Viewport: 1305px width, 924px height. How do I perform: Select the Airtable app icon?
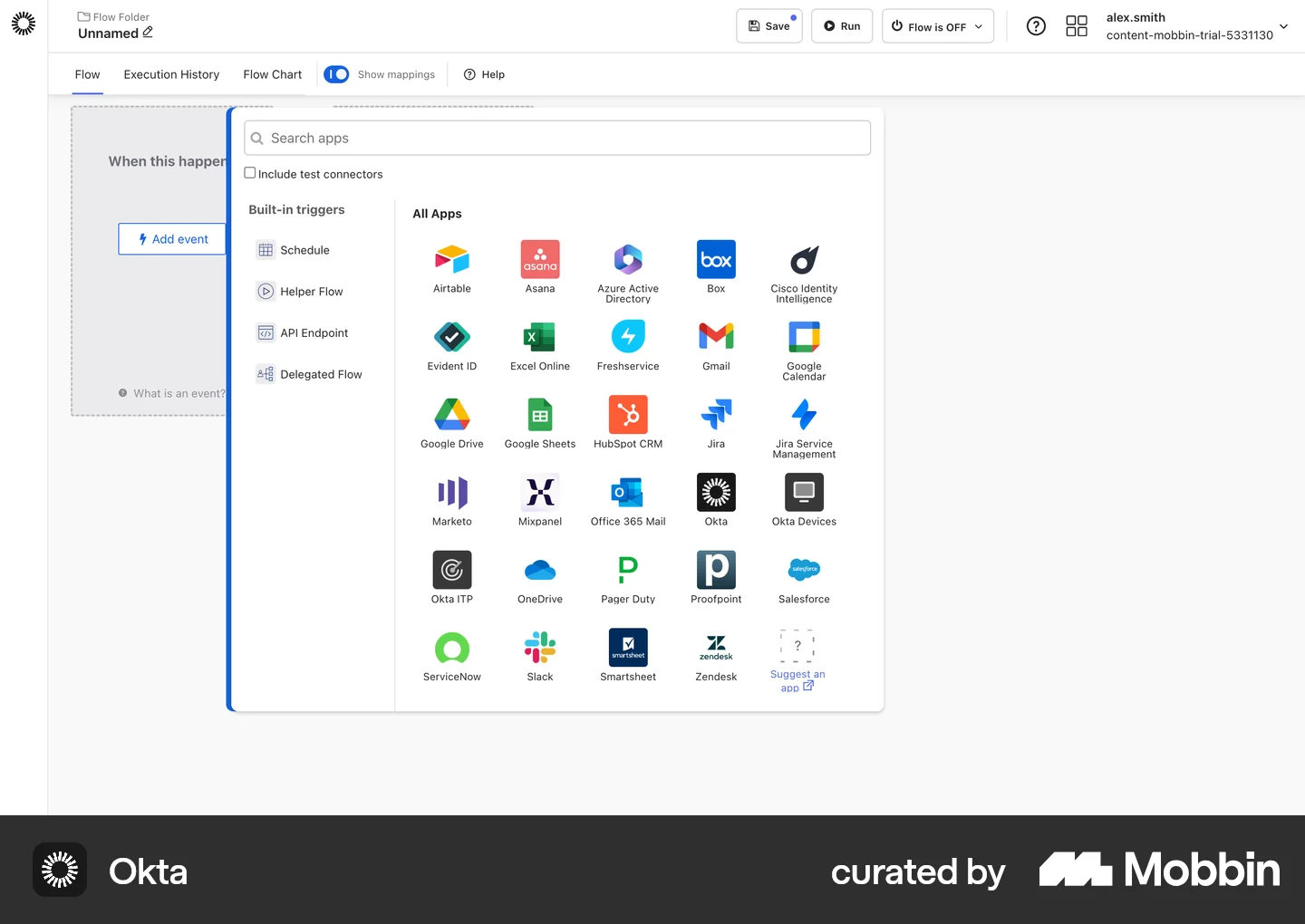pyautogui.click(x=451, y=260)
